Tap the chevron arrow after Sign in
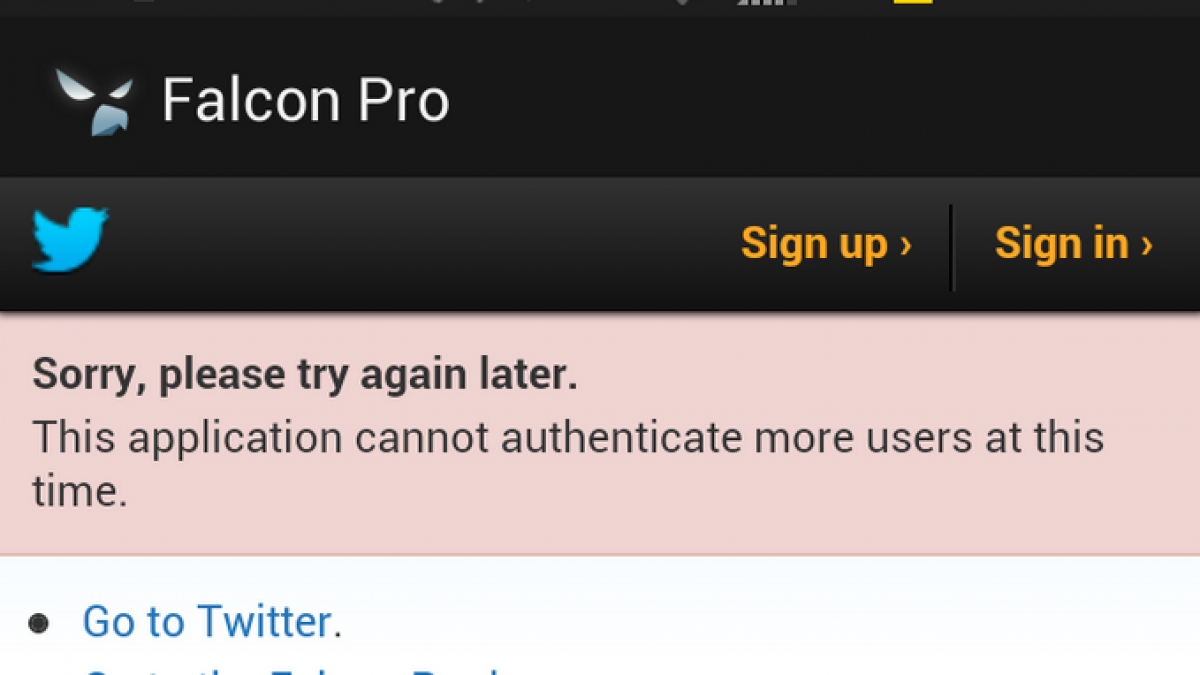 [x=1146, y=245]
